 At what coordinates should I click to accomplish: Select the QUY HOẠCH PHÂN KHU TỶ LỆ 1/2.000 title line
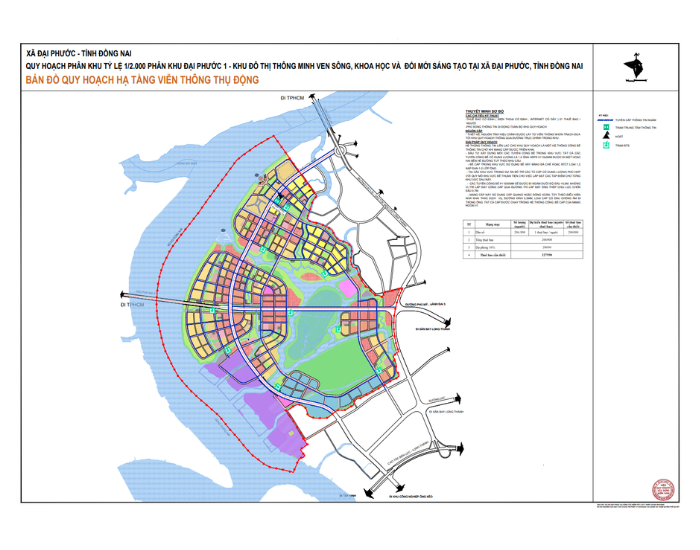[304, 66]
